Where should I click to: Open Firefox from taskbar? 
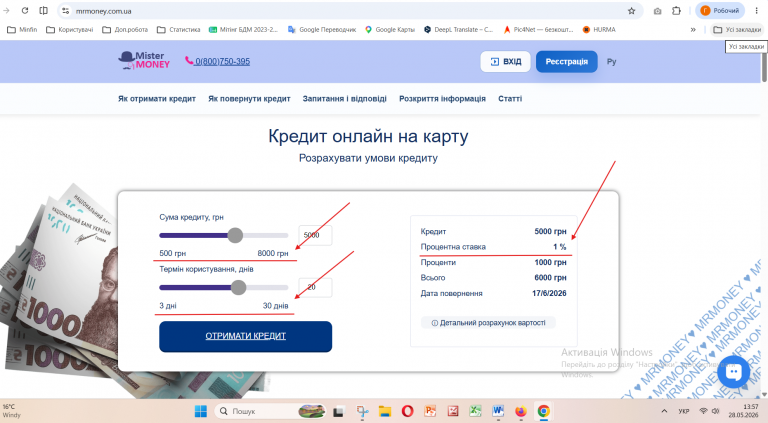coord(521,412)
